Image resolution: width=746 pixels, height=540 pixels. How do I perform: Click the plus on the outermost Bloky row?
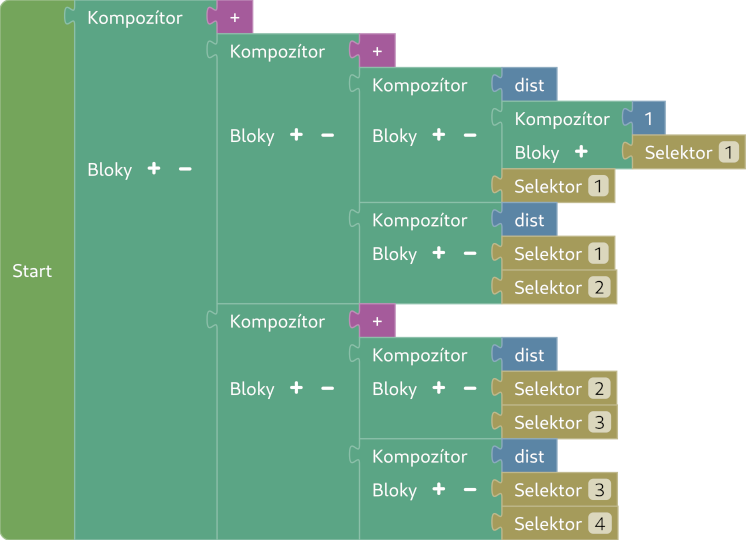click(x=153, y=169)
